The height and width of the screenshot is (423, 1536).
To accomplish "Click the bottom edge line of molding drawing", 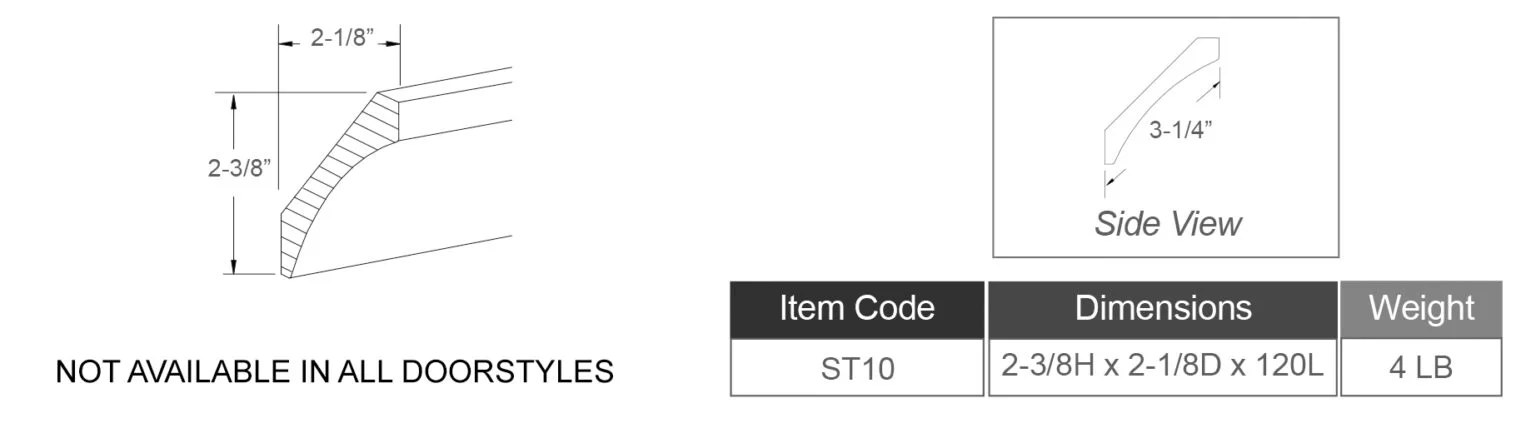I will tap(402, 256).
